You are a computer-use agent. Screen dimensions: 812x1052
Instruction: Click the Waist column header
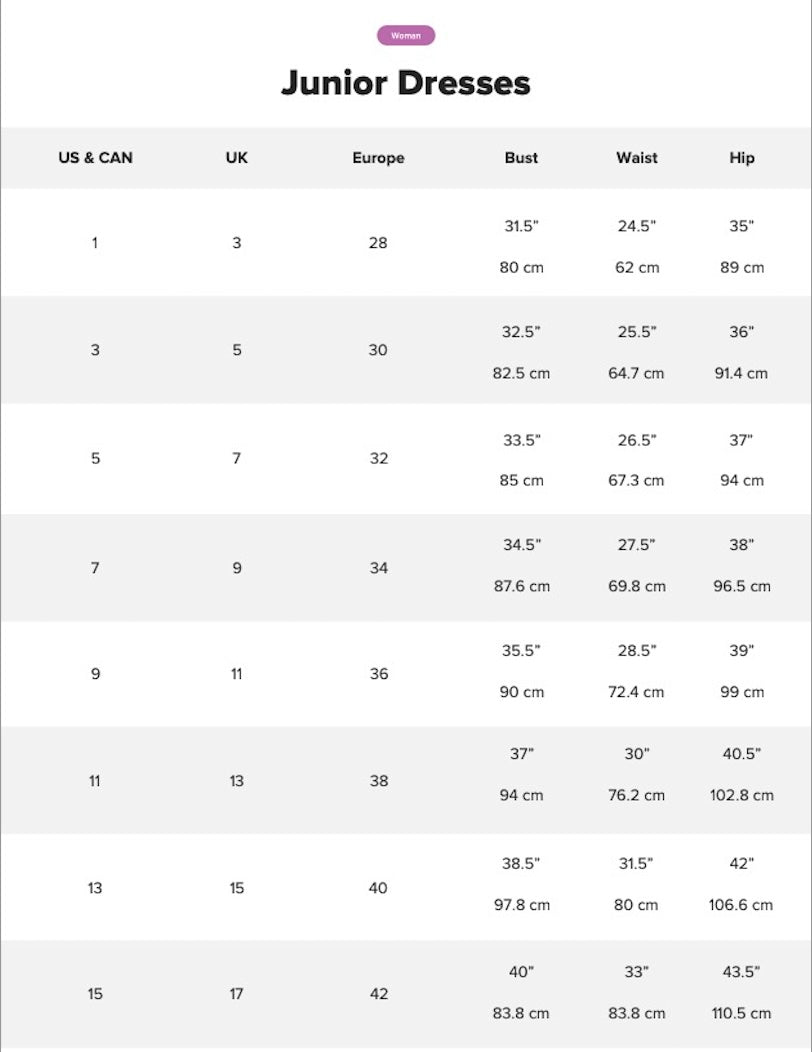[x=637, y=158]
